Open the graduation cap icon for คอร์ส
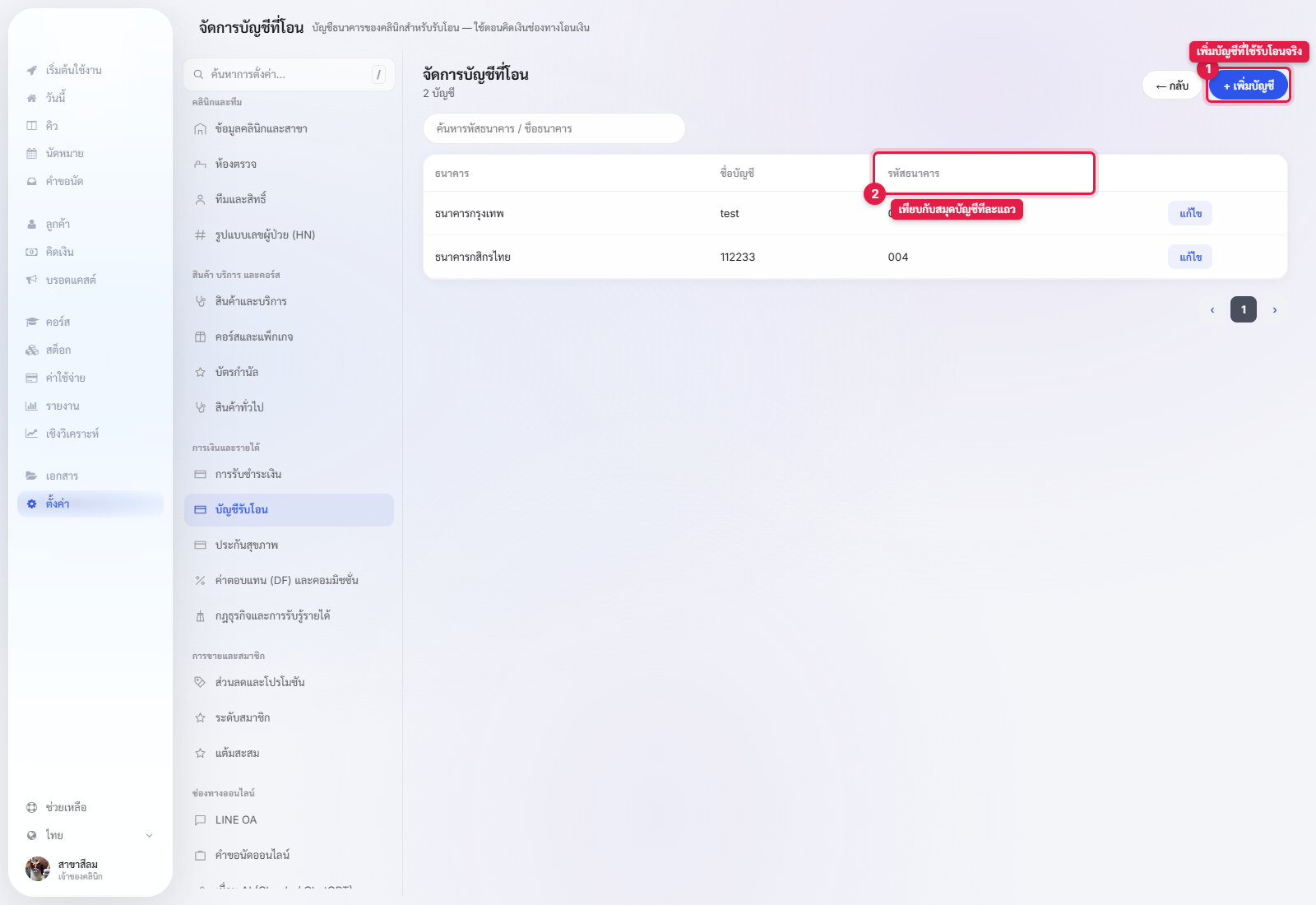 pos(31,323)
